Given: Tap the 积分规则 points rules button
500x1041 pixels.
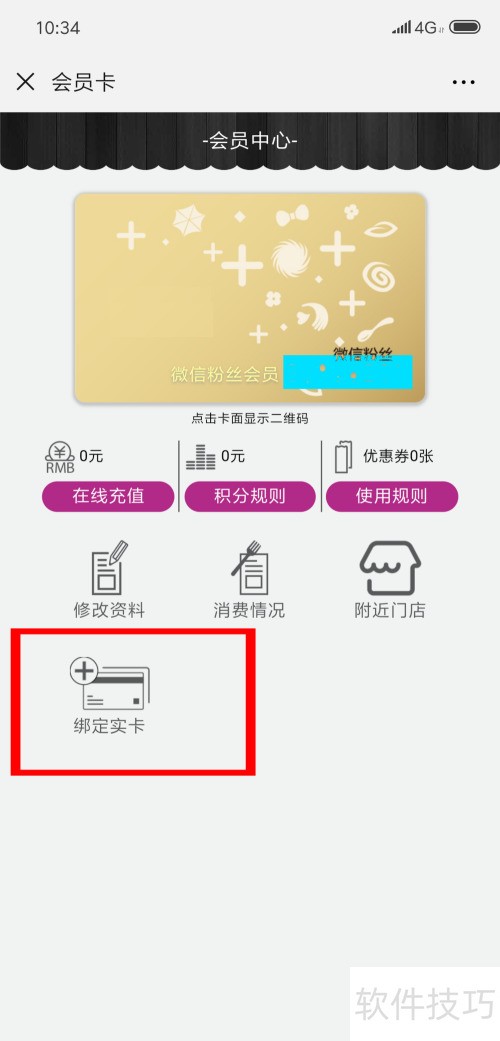Looking at the screenshot, I should (x=250, y=496).
